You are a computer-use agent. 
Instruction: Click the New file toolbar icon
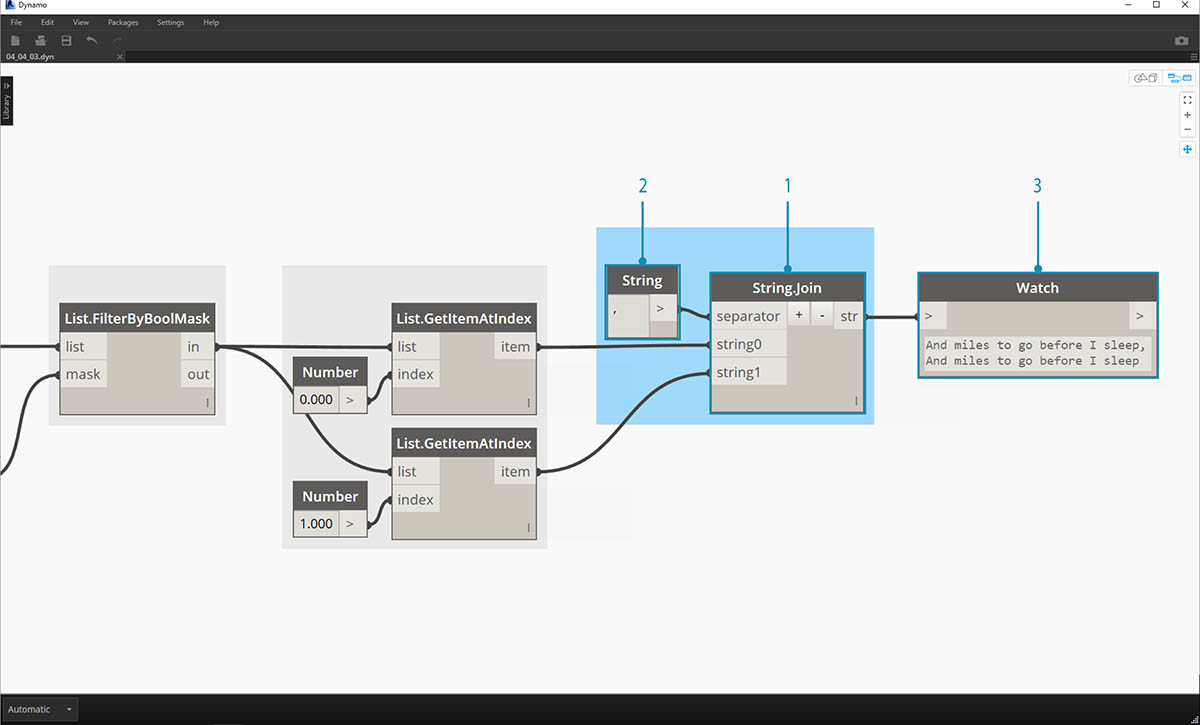(x=15, y=40)
